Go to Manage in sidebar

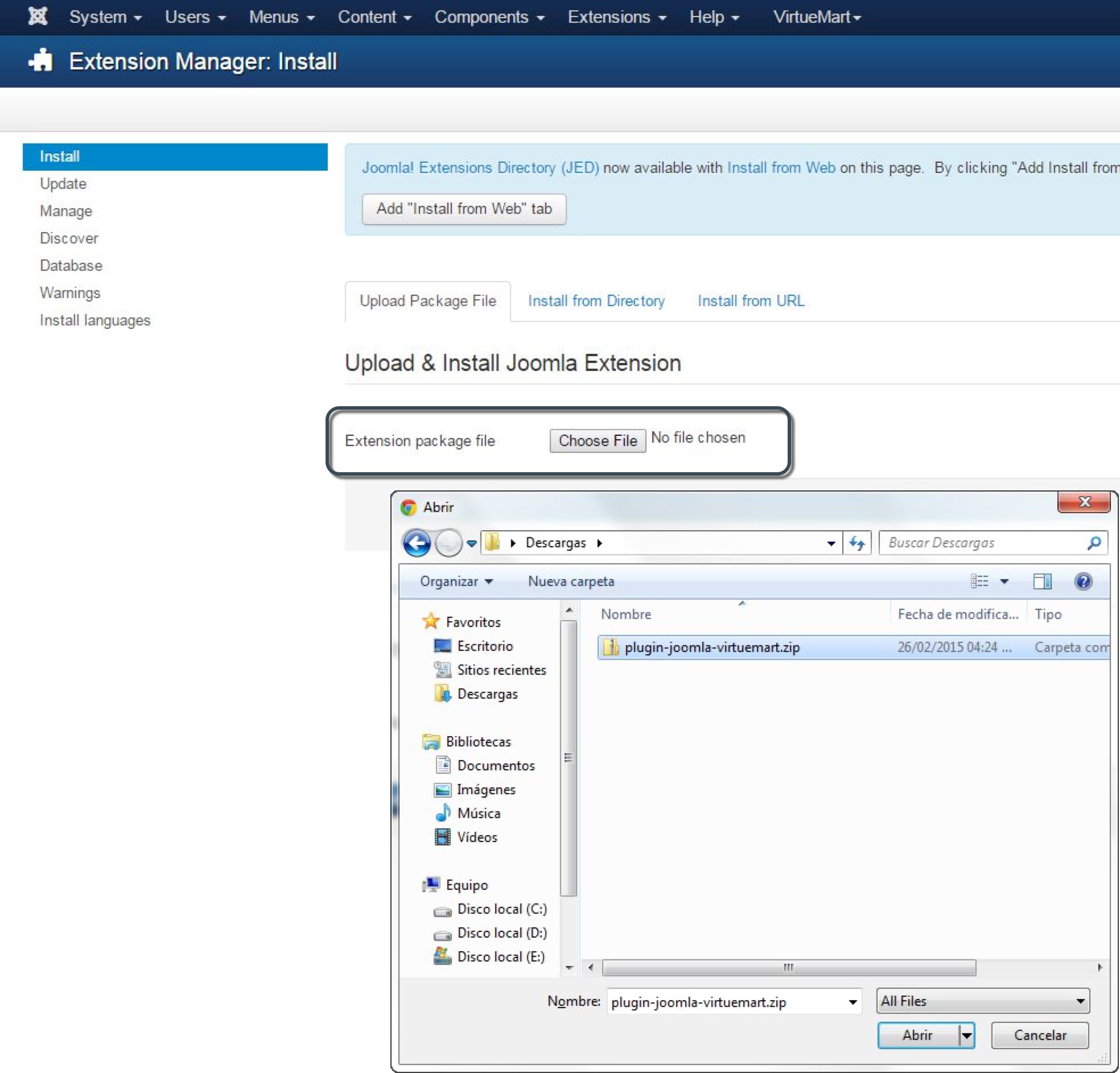click(x=65, y=211)
